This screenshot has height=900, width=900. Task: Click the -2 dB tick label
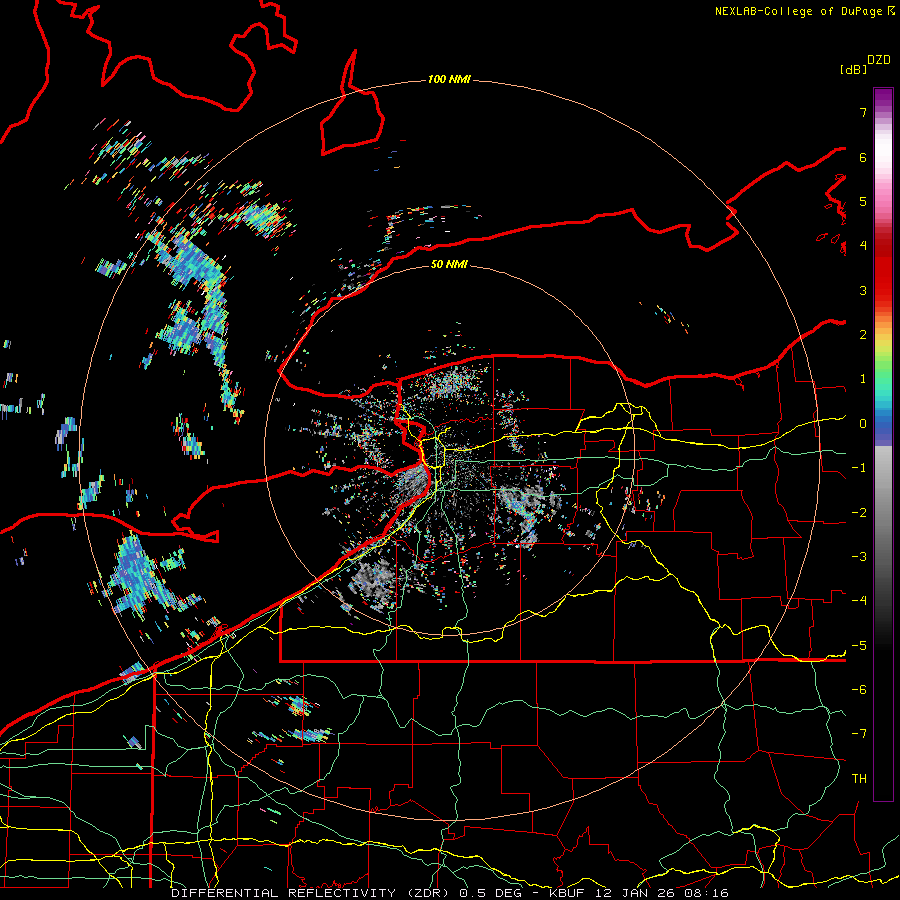(859, 513)
